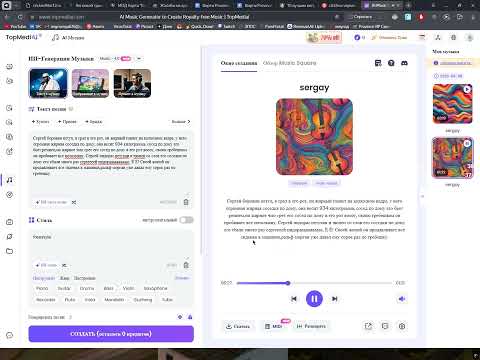Click AI lyrics generator button
Image resolution: width=480 pixels, height=360 pixels.
52,202
